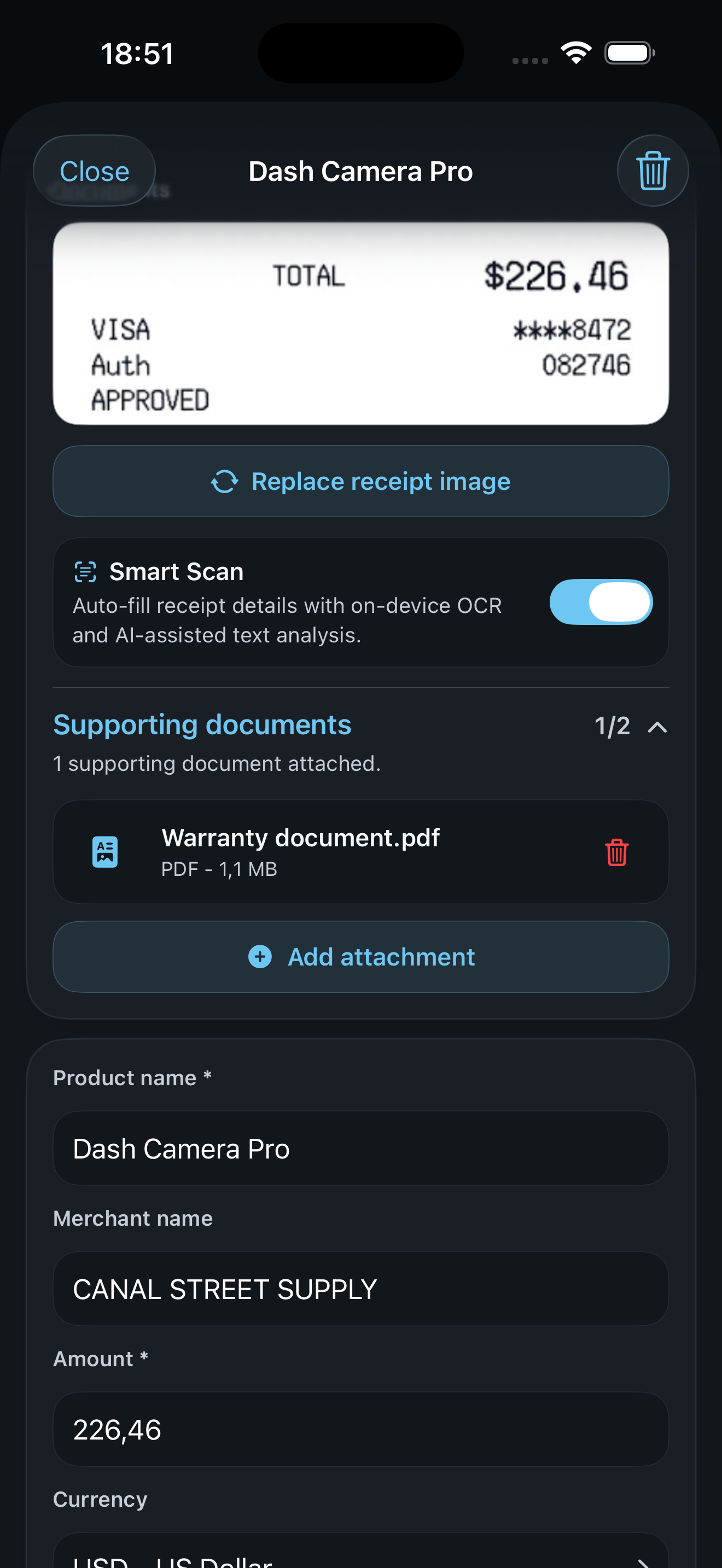The height and width of the screenshot is (1568, 722).
Task: Tap the Wi-Fi status icon
Action: 576,53
